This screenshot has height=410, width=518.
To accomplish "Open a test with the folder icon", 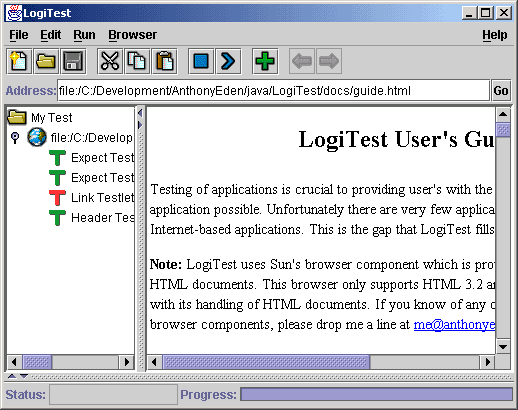I will tap(46, 61).
